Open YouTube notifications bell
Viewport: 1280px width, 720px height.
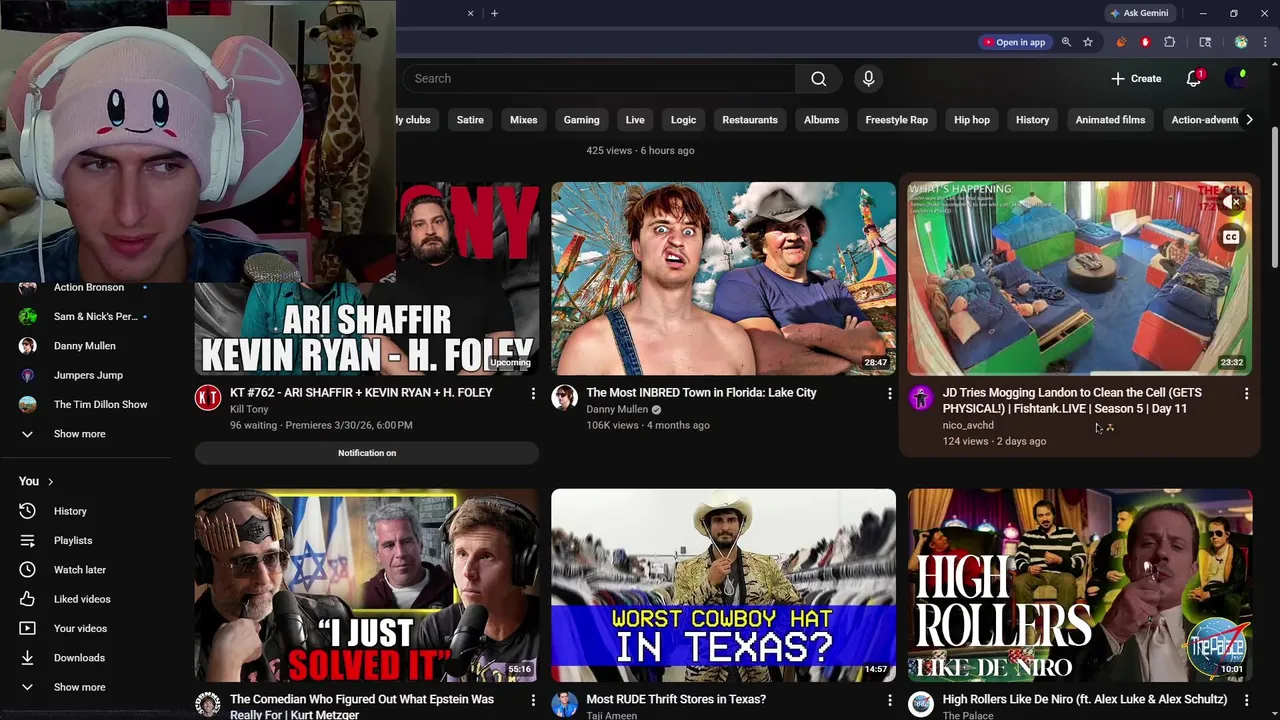point(1194,79)
